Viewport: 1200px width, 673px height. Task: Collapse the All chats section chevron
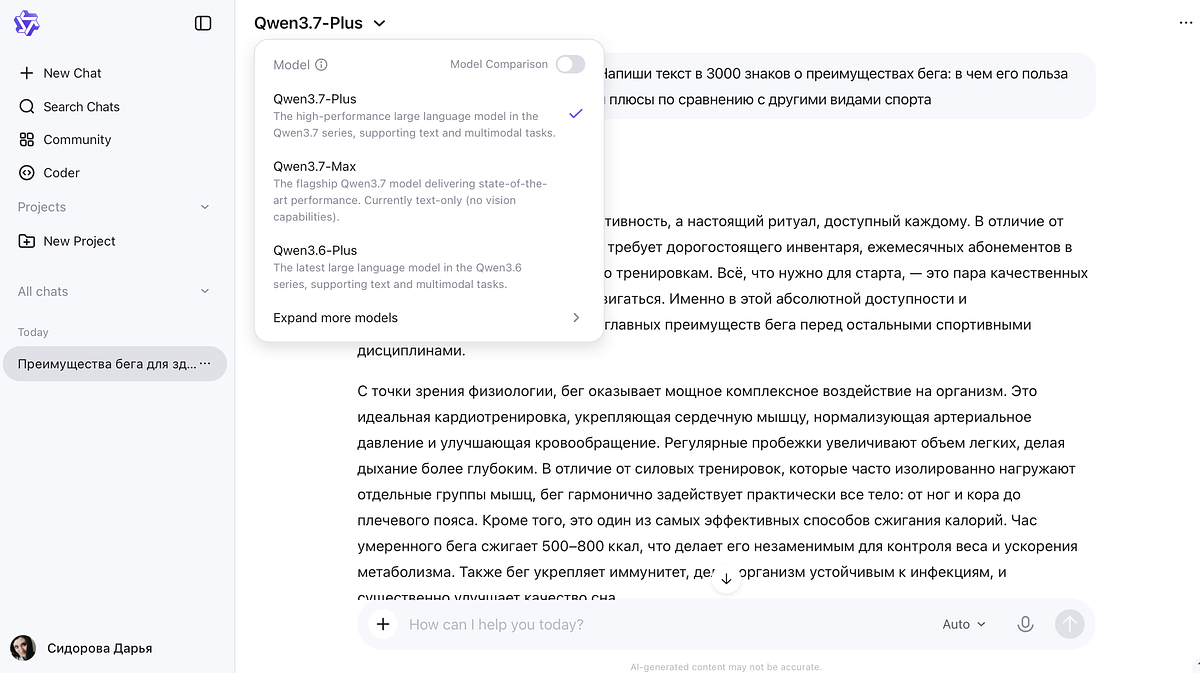point(205,292)
